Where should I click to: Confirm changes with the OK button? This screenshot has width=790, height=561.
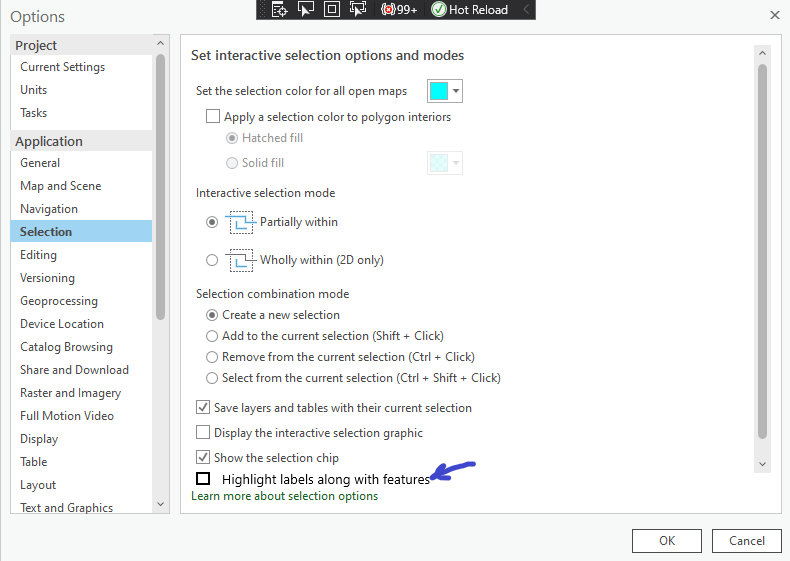[667, 541]
